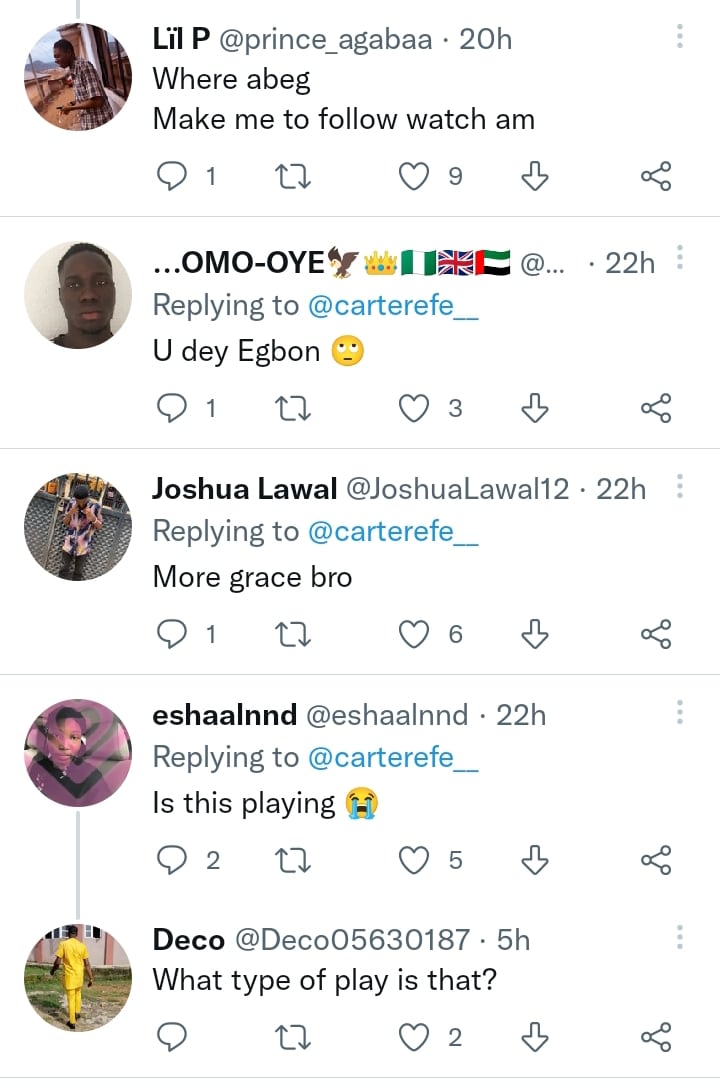720x1089 pixels.
Task: Retweet eshaalnnd's 'Is this playing' reply
Action: [293, 860]
